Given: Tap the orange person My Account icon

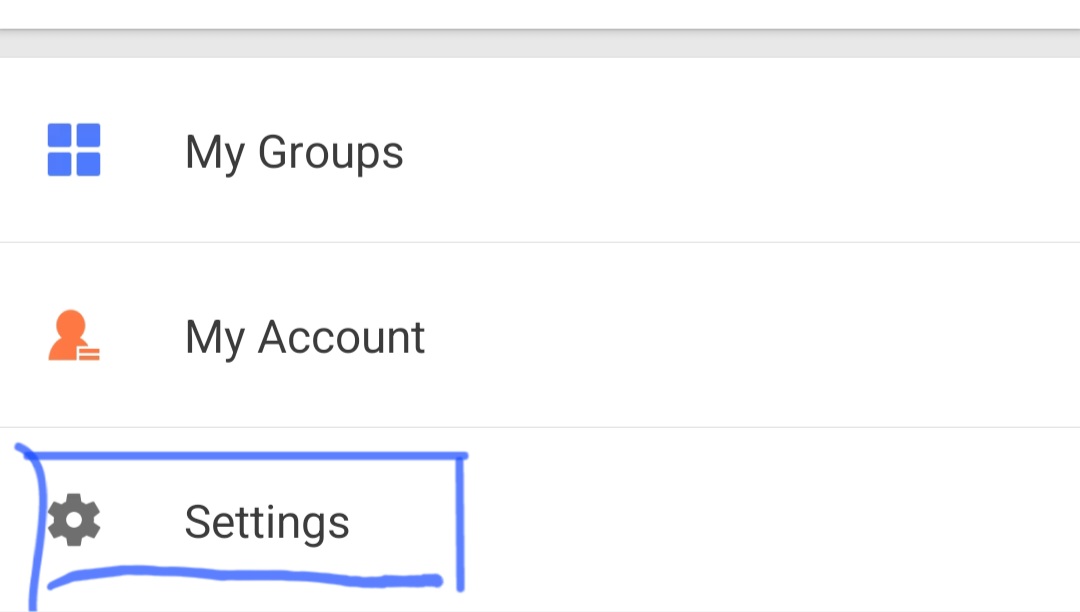Looking at the screenshot, I should 72,337.
